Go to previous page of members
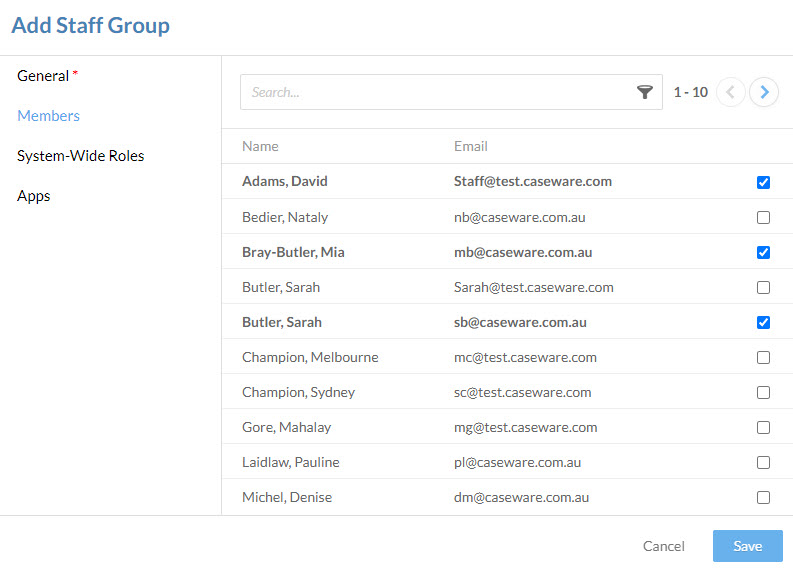 [731, 92]
